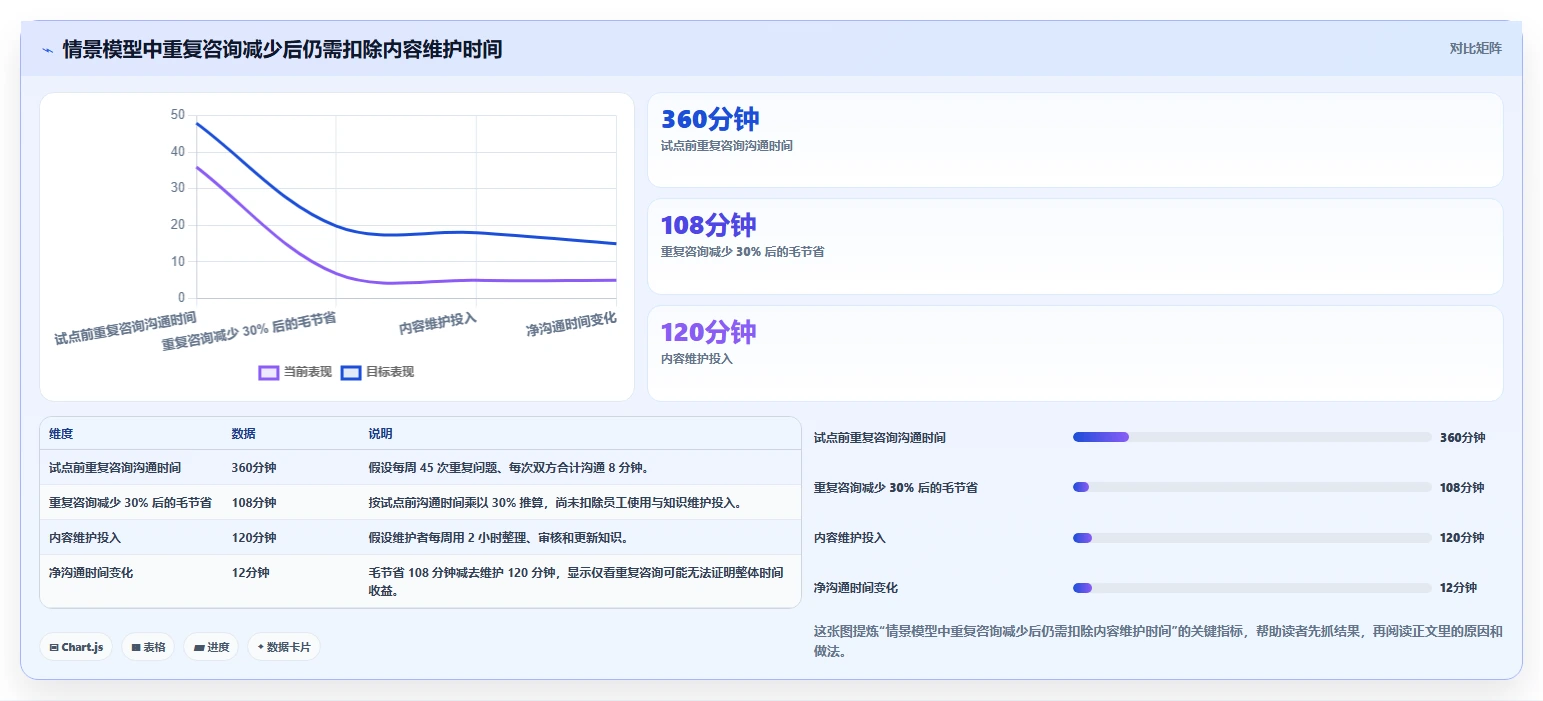Viewport: 1543px width, 701px height.
Task: Select the Chart.js chip
Action: coord(76,647)
